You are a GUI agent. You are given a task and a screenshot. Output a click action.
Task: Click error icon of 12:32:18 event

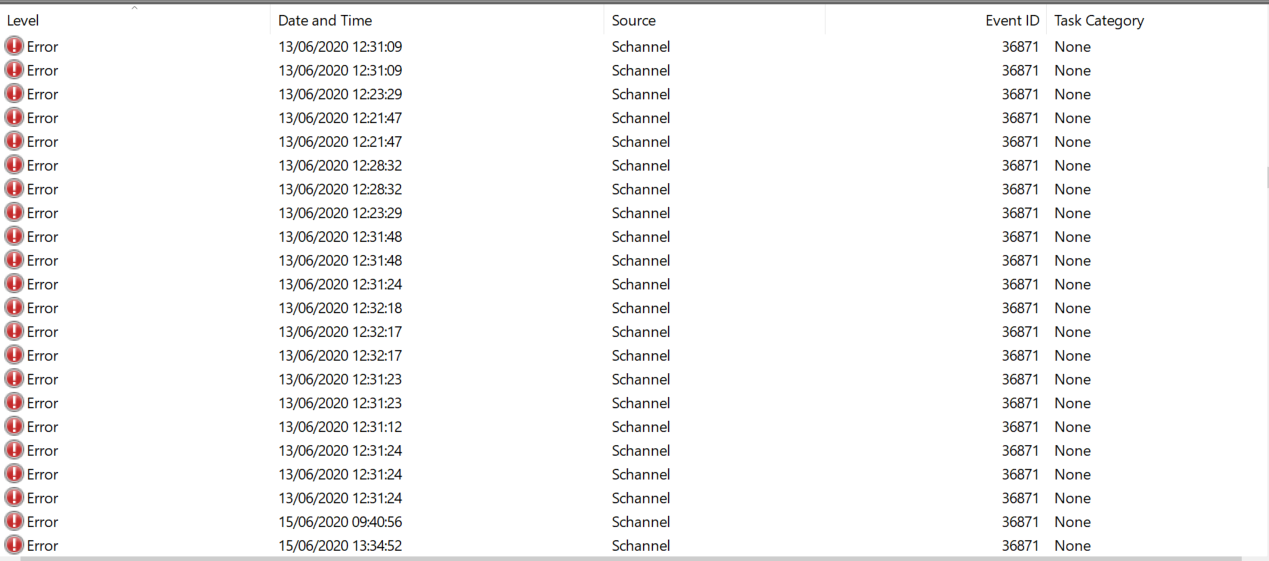click(x=14, y=308)
